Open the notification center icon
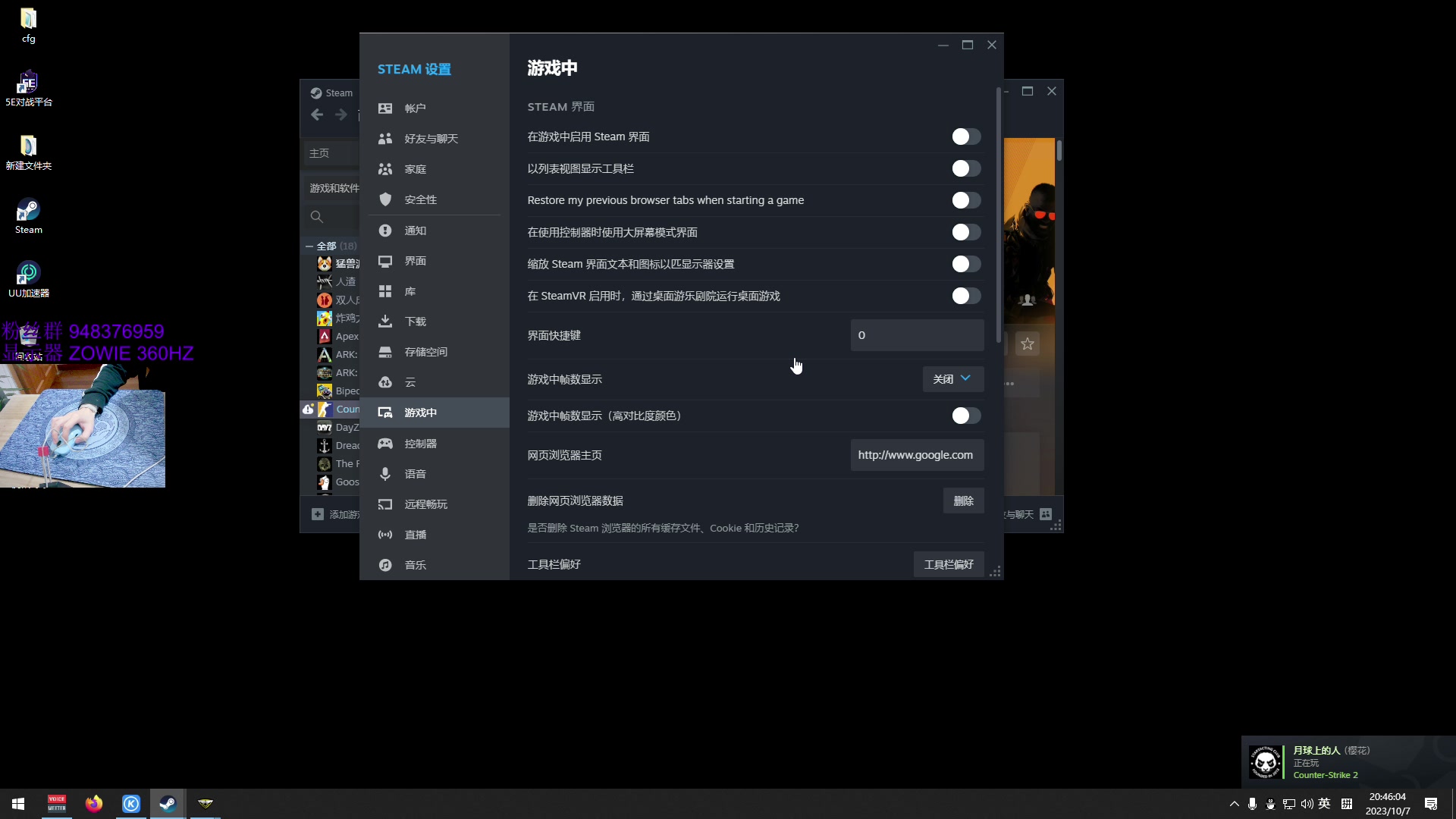The height and width of the screenshot is (819, 1456). 1431,804
